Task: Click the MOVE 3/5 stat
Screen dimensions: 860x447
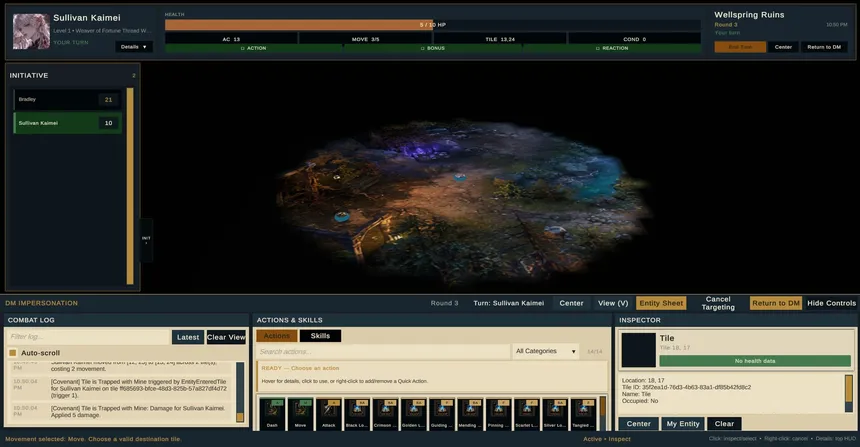Action: point(365,39)
